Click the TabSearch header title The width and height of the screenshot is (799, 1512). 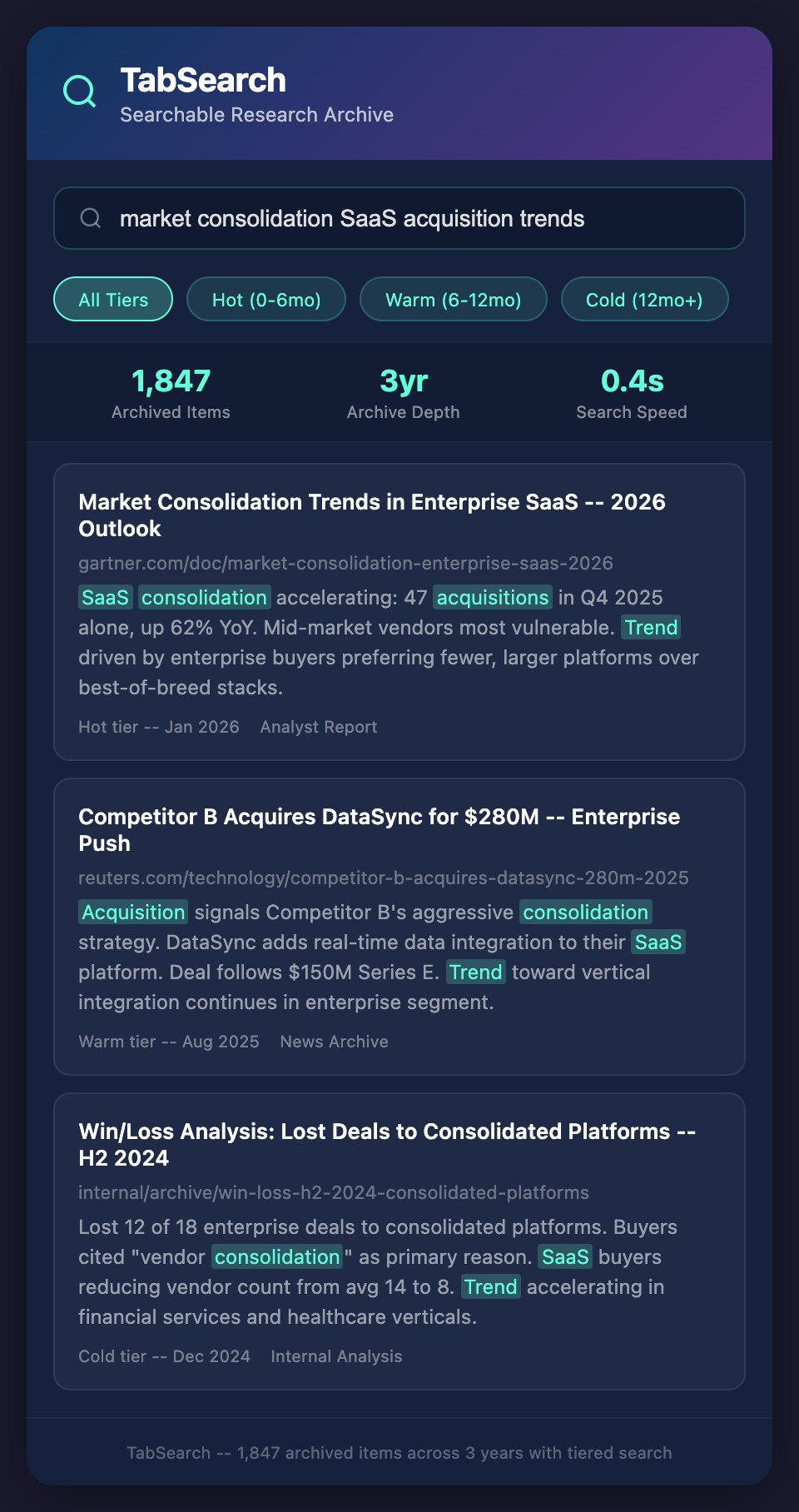point(203,81)
